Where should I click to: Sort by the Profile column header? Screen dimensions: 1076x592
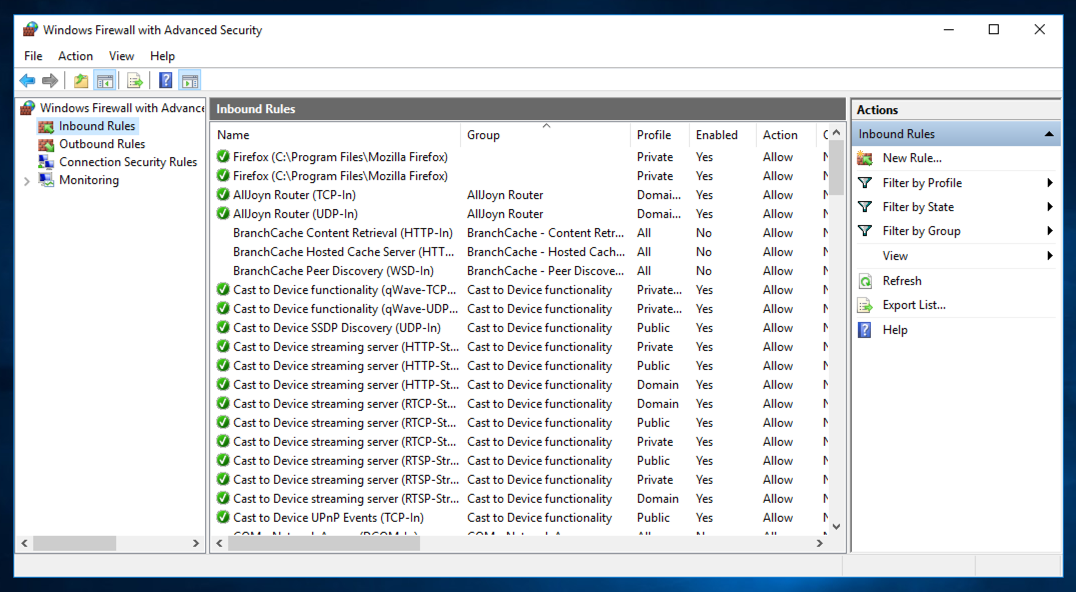(660, 135)
